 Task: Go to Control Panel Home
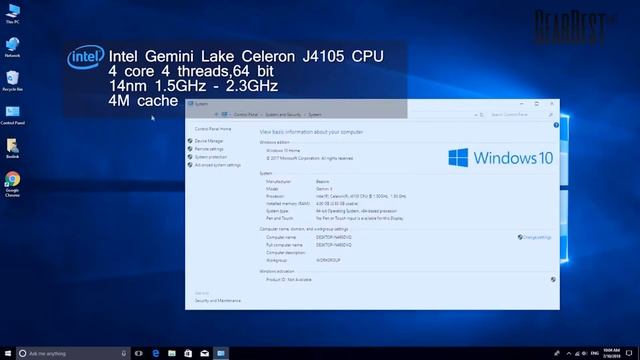pos(213,129)
